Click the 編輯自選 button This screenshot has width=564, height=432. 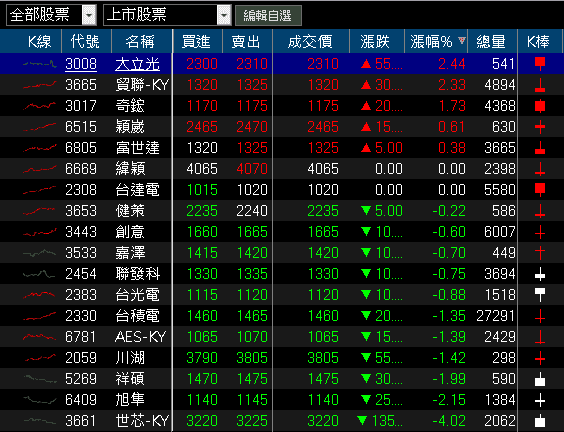tap(268, 15)
